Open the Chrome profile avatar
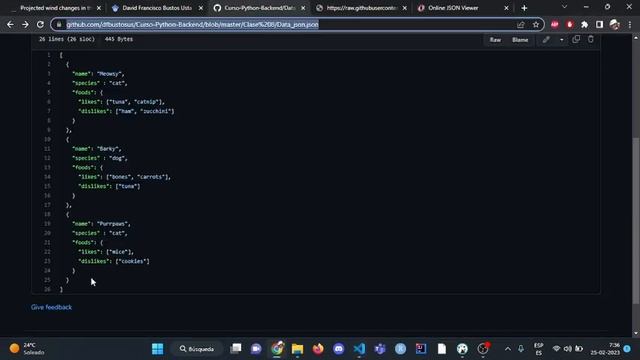 click(614, 24)
